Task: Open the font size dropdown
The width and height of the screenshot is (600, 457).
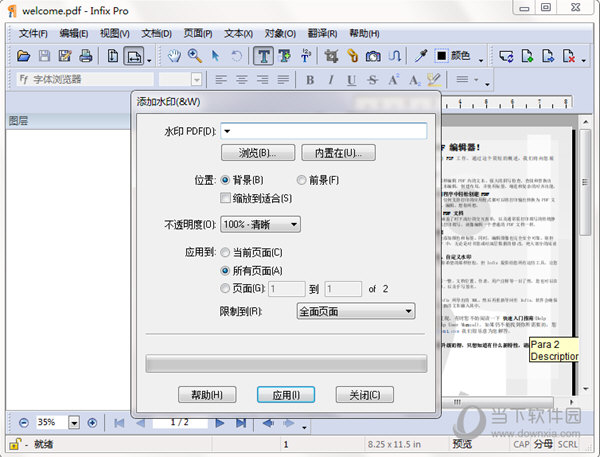Action: coord(196,80)
